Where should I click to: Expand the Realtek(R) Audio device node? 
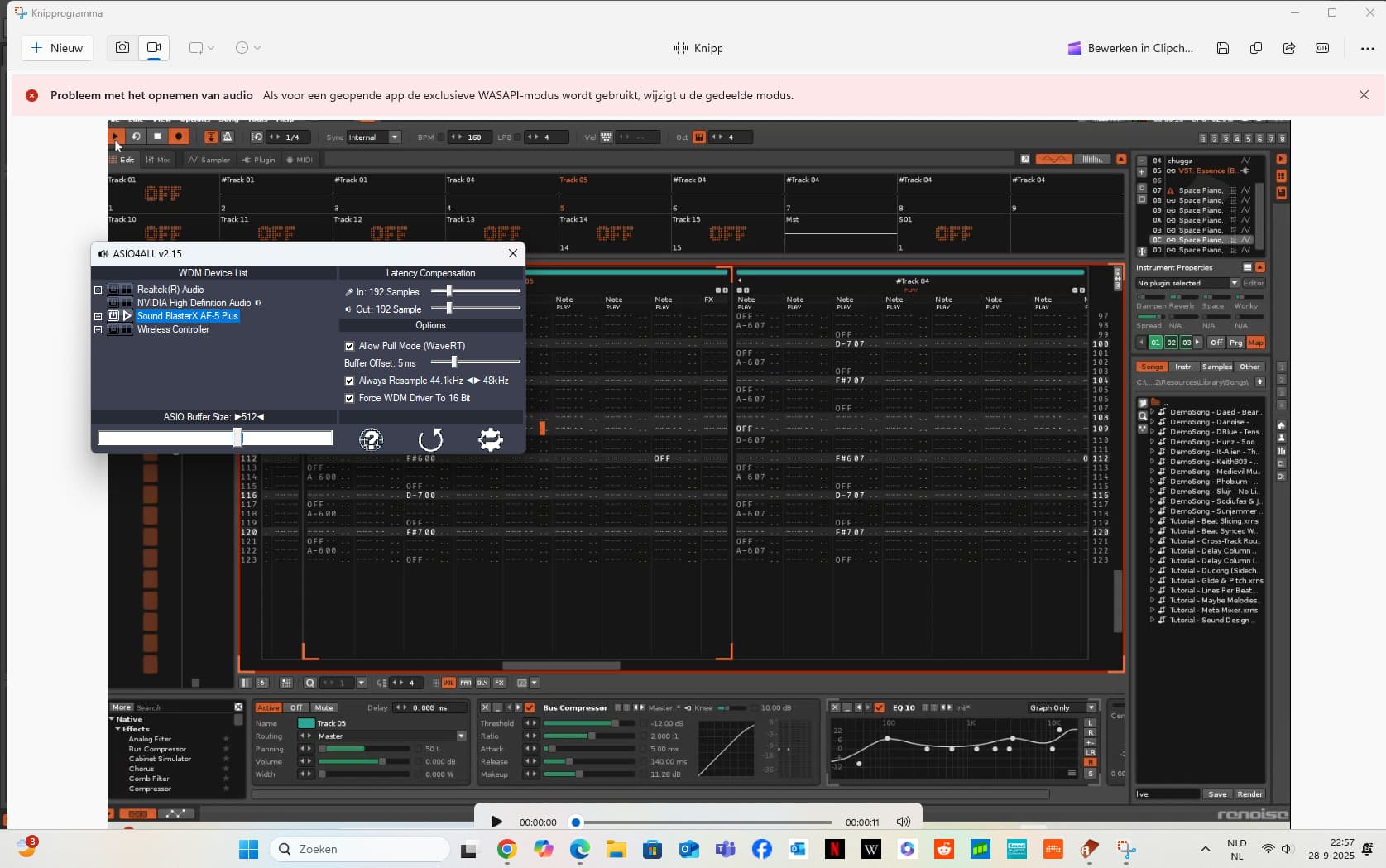tap(98, 290)
